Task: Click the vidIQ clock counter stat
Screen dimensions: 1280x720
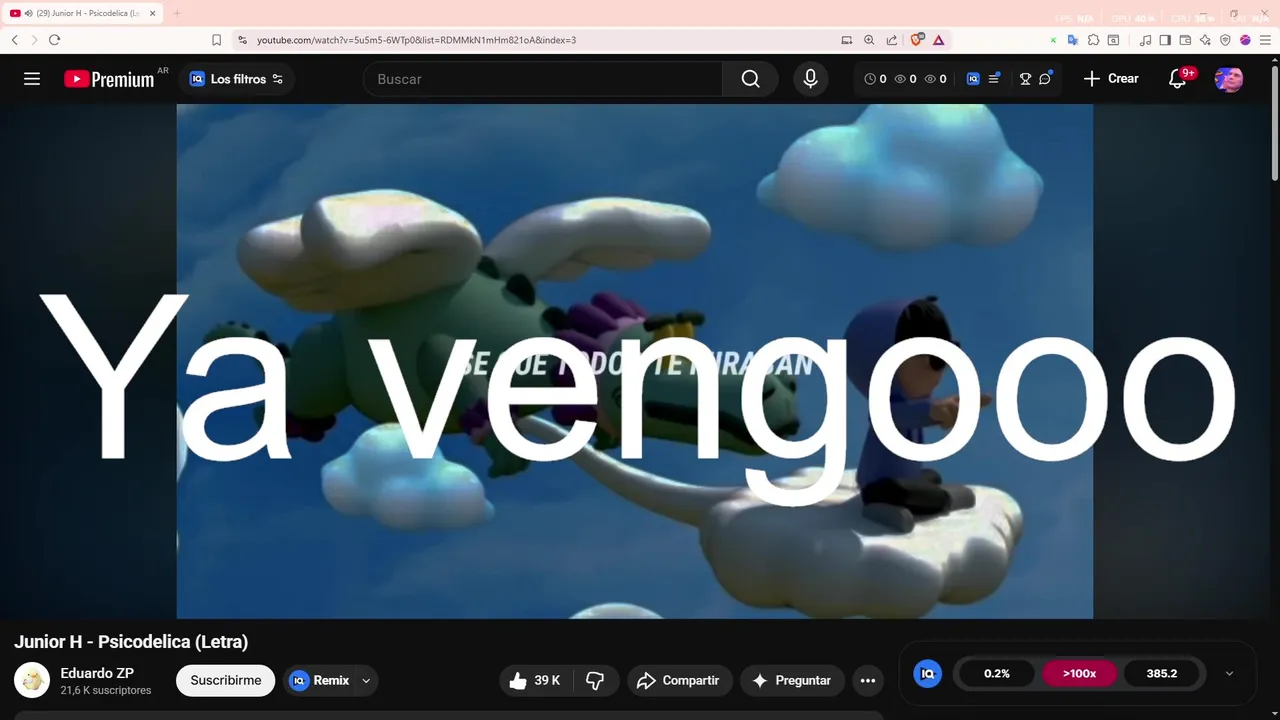Action: coord(875,79)
